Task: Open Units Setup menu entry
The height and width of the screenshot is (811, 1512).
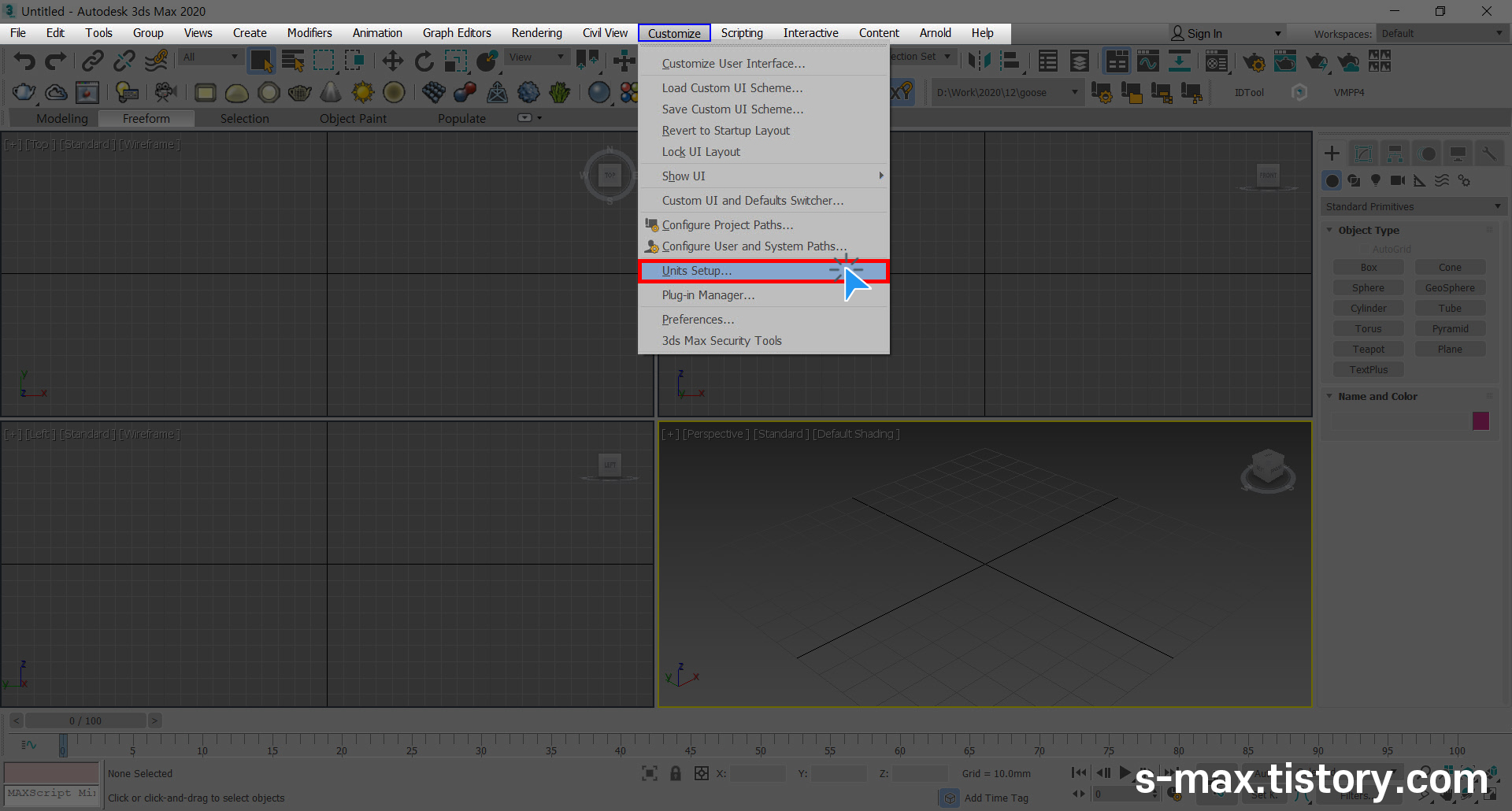Action: point(763,271)
